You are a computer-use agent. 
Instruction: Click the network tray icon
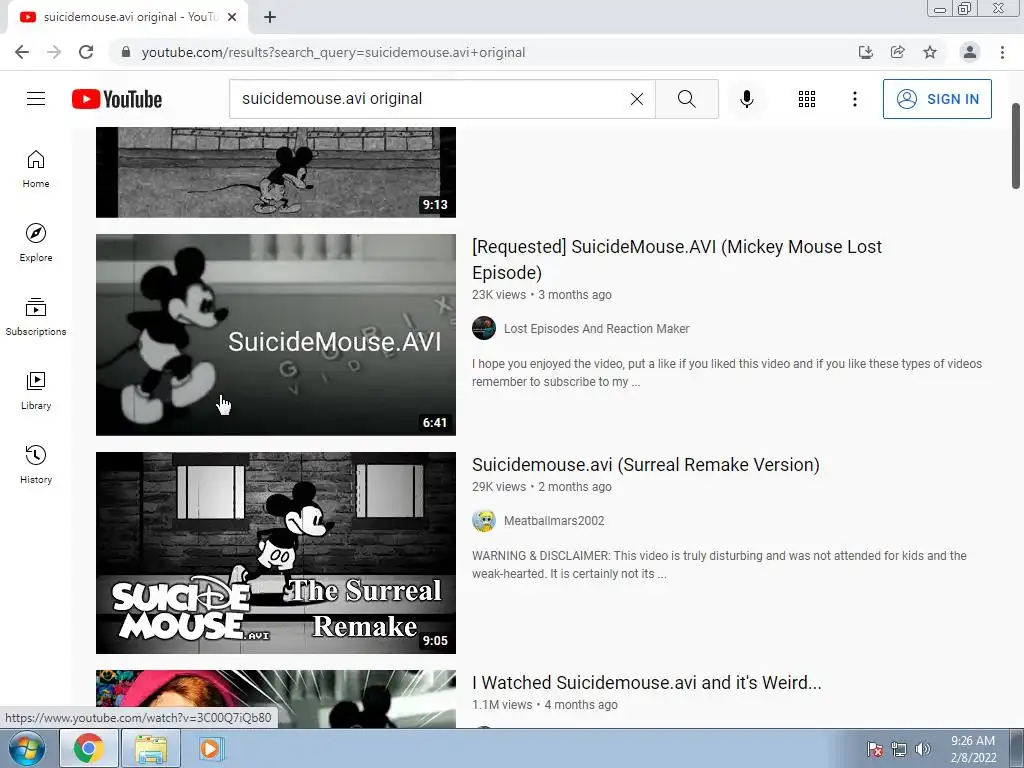click(899, 749)
